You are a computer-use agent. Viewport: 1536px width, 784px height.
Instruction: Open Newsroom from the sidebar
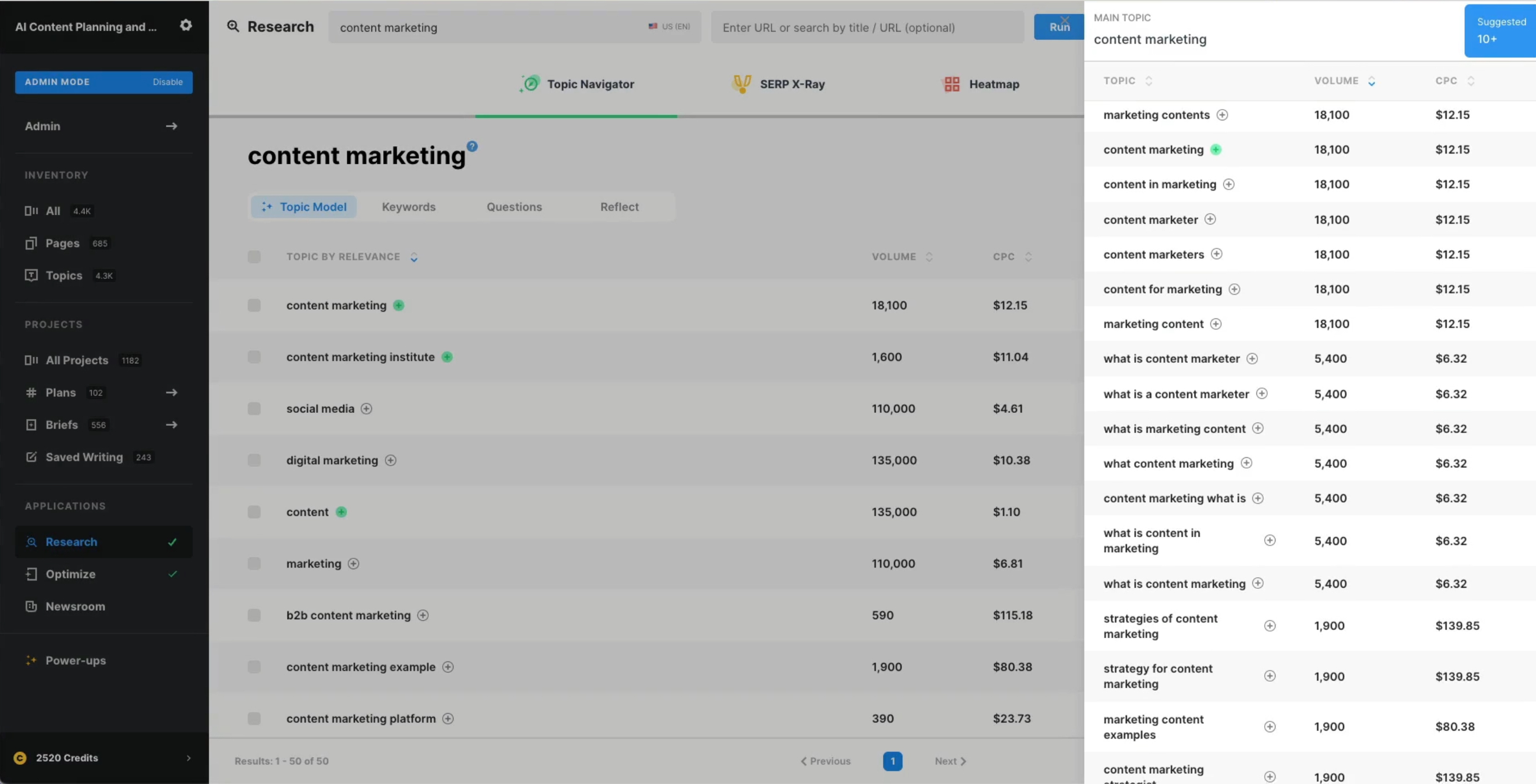[x=76, y=606]
